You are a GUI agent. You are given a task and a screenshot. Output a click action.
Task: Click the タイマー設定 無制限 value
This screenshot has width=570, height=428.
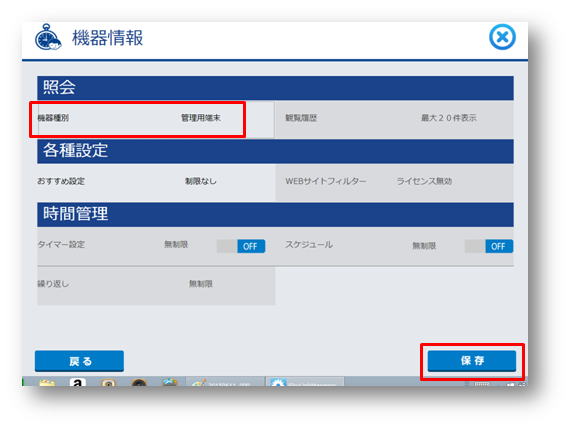(x=176, y=245)
